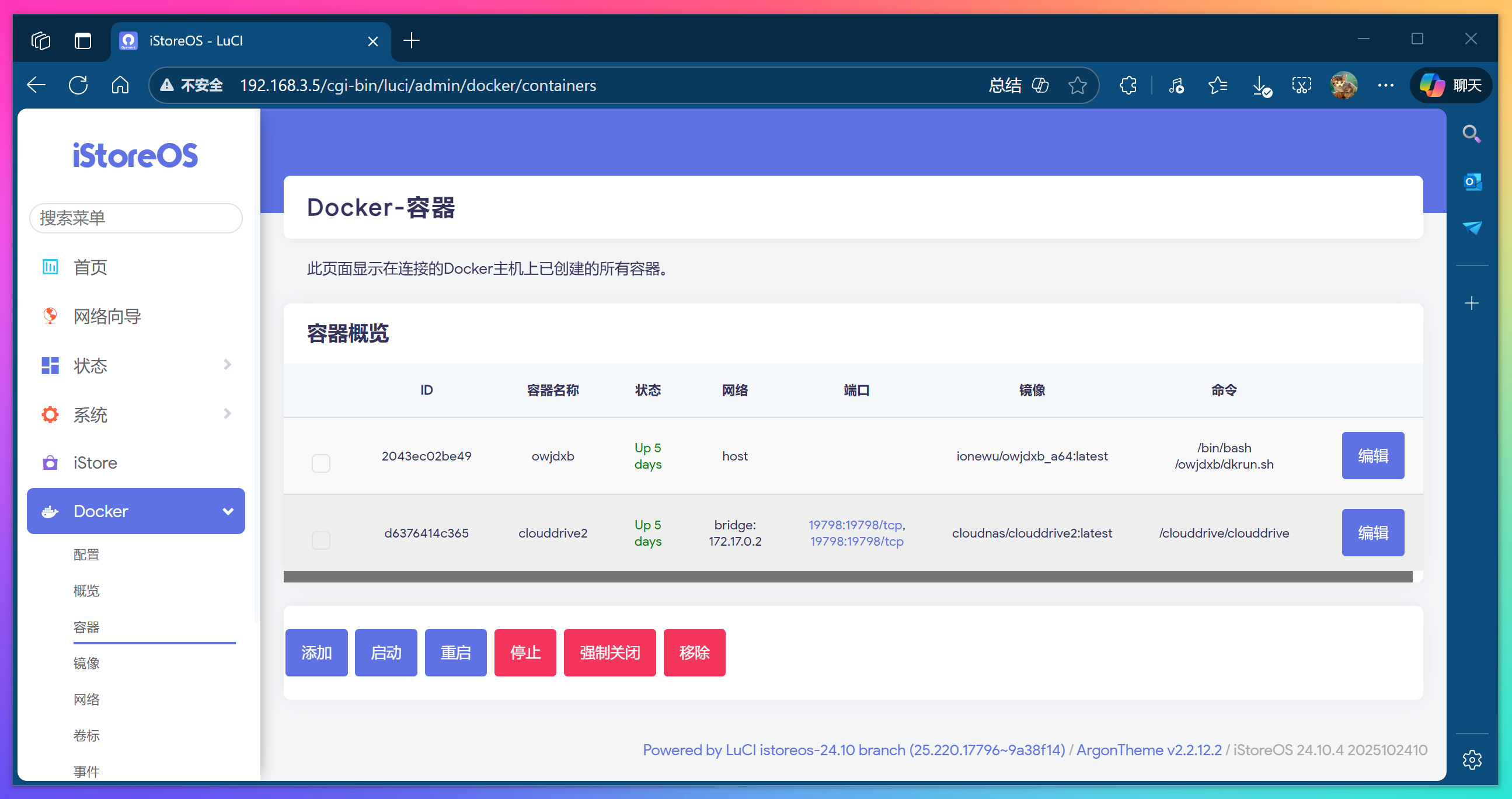1512x799 pixels.
Task: Open the iStore shopping bag icon
Action: (x=50, y=463)
